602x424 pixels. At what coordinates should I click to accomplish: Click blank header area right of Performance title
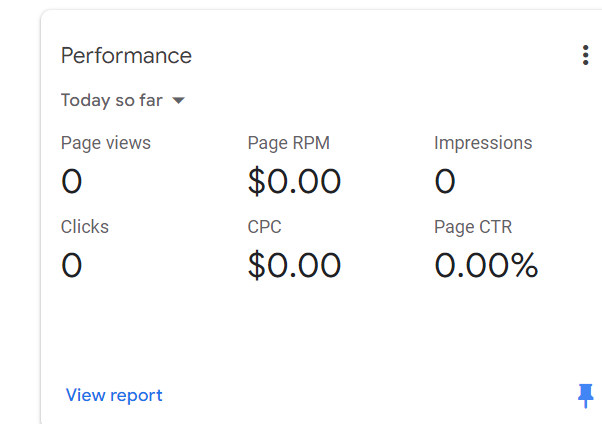point(380,55)
